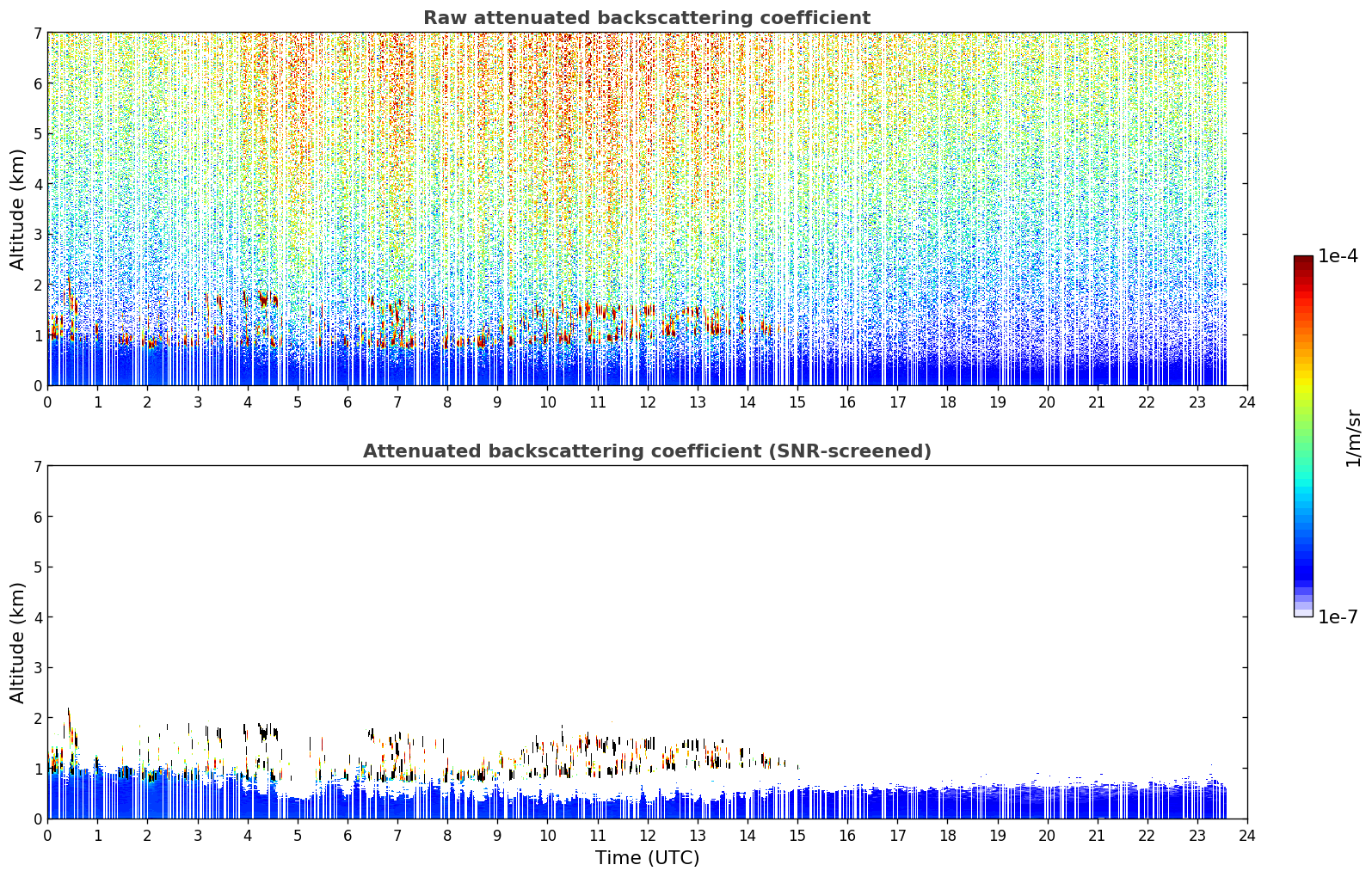Image resolution: width=1372 pixels, height=877 pixels.
Task: Click tick label 24 on top time axis
Action: pyautogui.click(x=1247, y=402)
